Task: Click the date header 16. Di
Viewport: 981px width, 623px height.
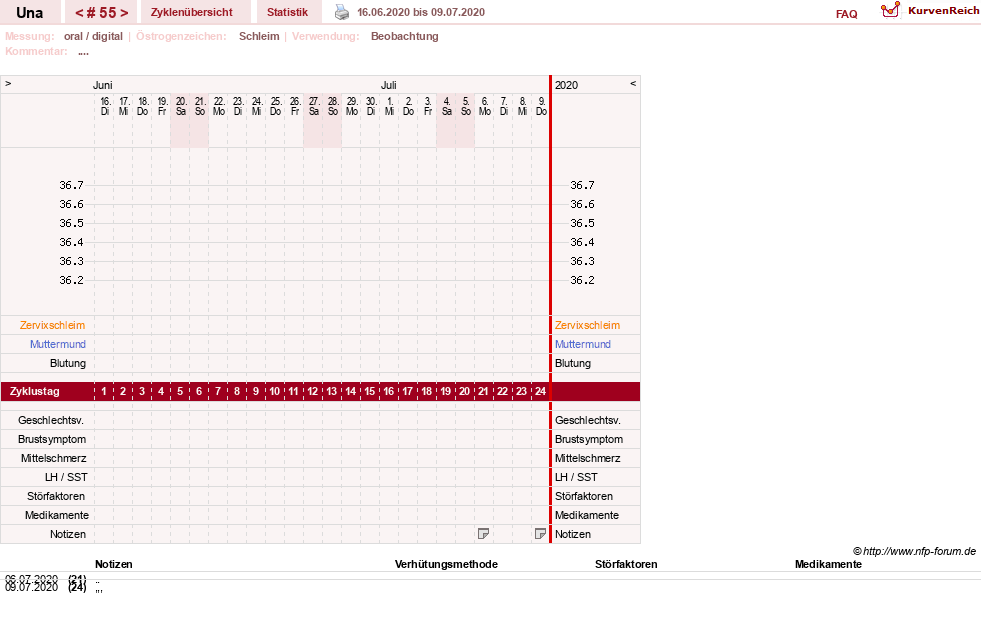Action: tap(105, 106)
